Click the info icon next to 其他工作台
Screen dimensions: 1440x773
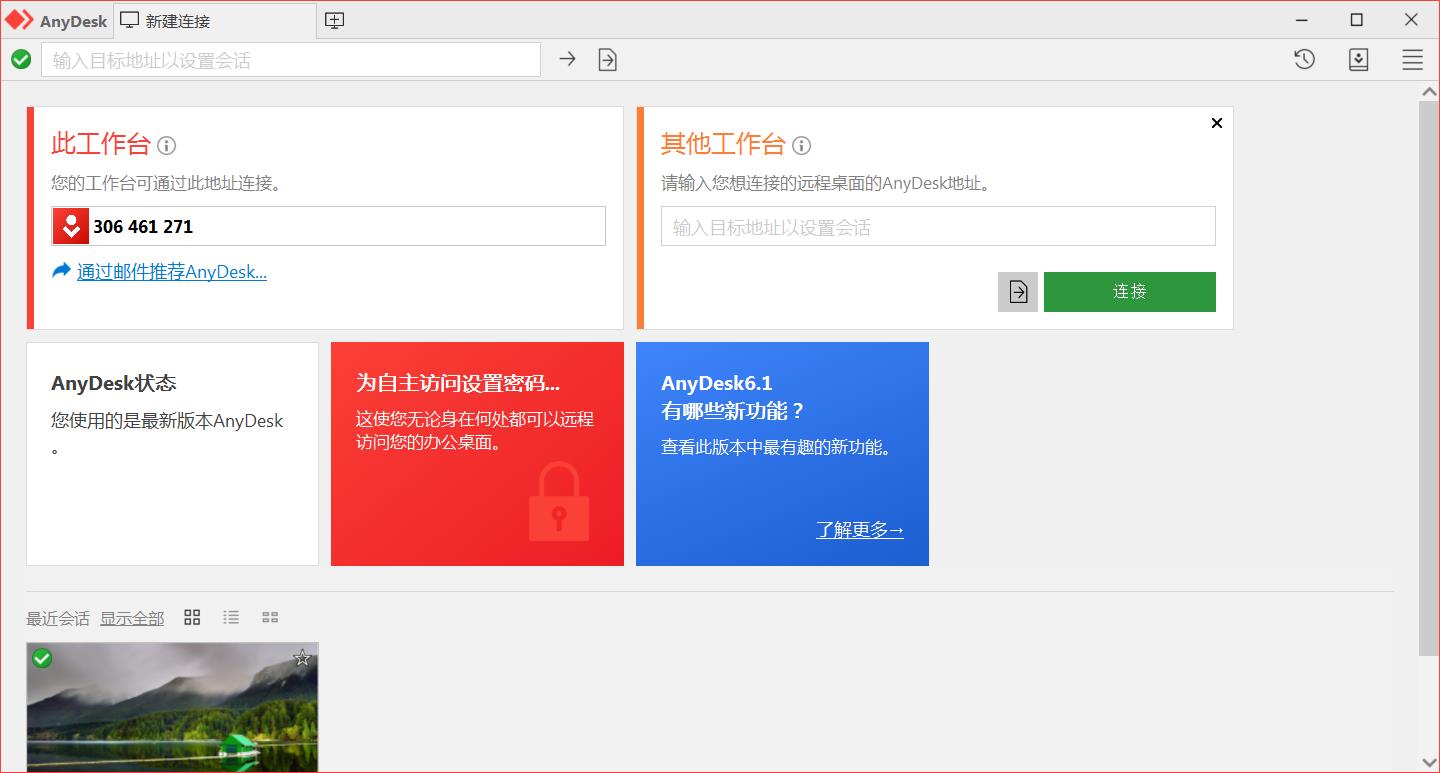point(800,146)
